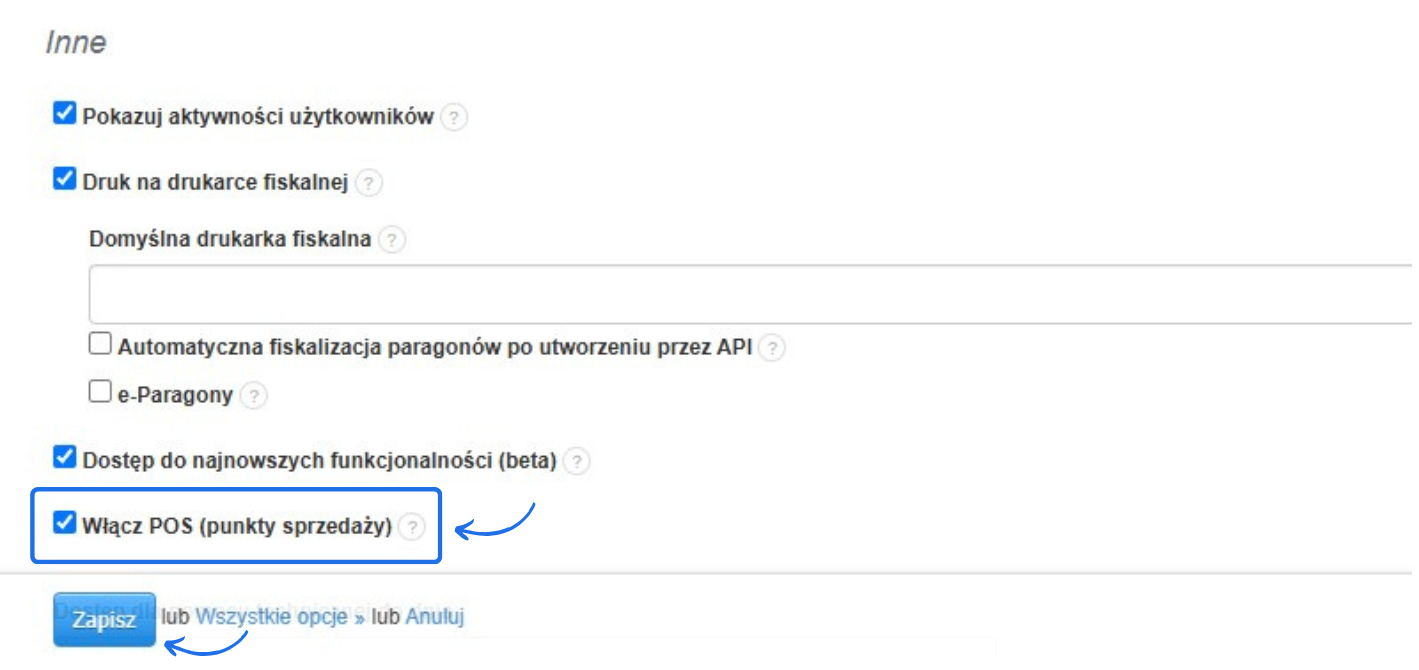The height and width of the screenshot is (670, 1419).
Task: Toggle Dostęp do najnowszych funkcjonalności (beta) checkbox
Action: (65, 458)
